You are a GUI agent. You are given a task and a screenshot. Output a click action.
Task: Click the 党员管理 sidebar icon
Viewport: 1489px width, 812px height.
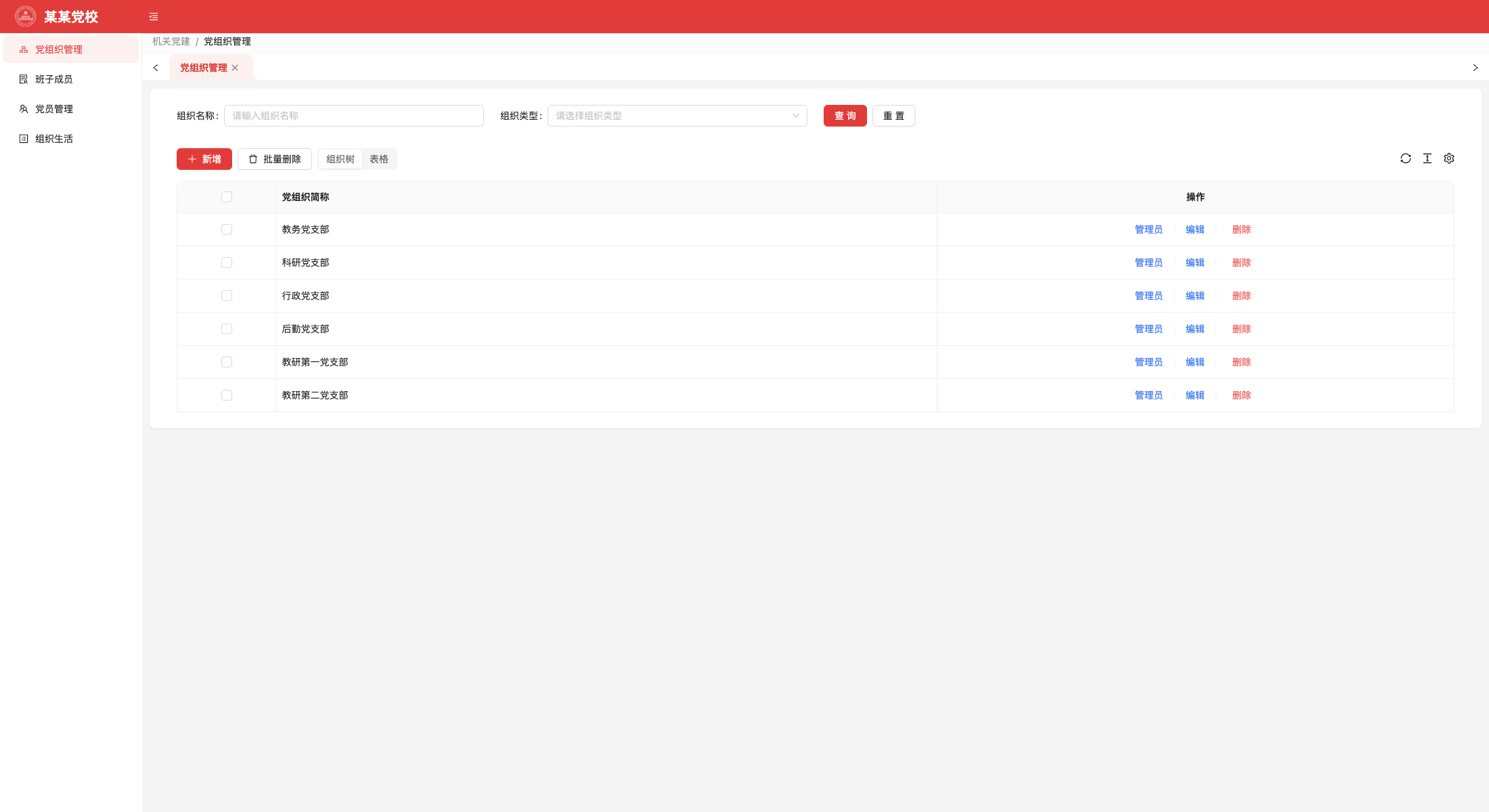click(24, 109)
